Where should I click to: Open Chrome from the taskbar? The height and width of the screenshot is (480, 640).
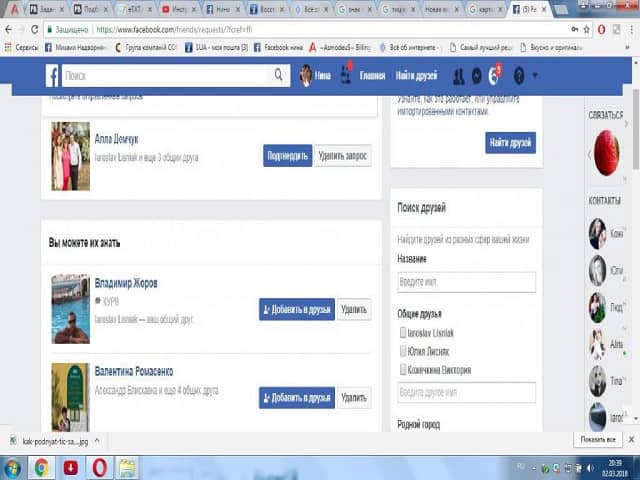pos(41,468)
